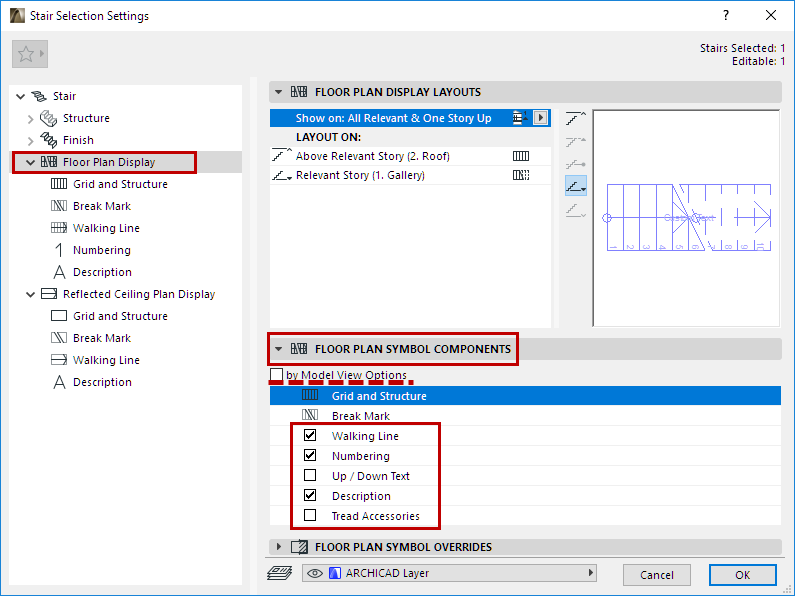
Task: Click Relevant Story layout symbol icon
Action: tap(521, 175)
